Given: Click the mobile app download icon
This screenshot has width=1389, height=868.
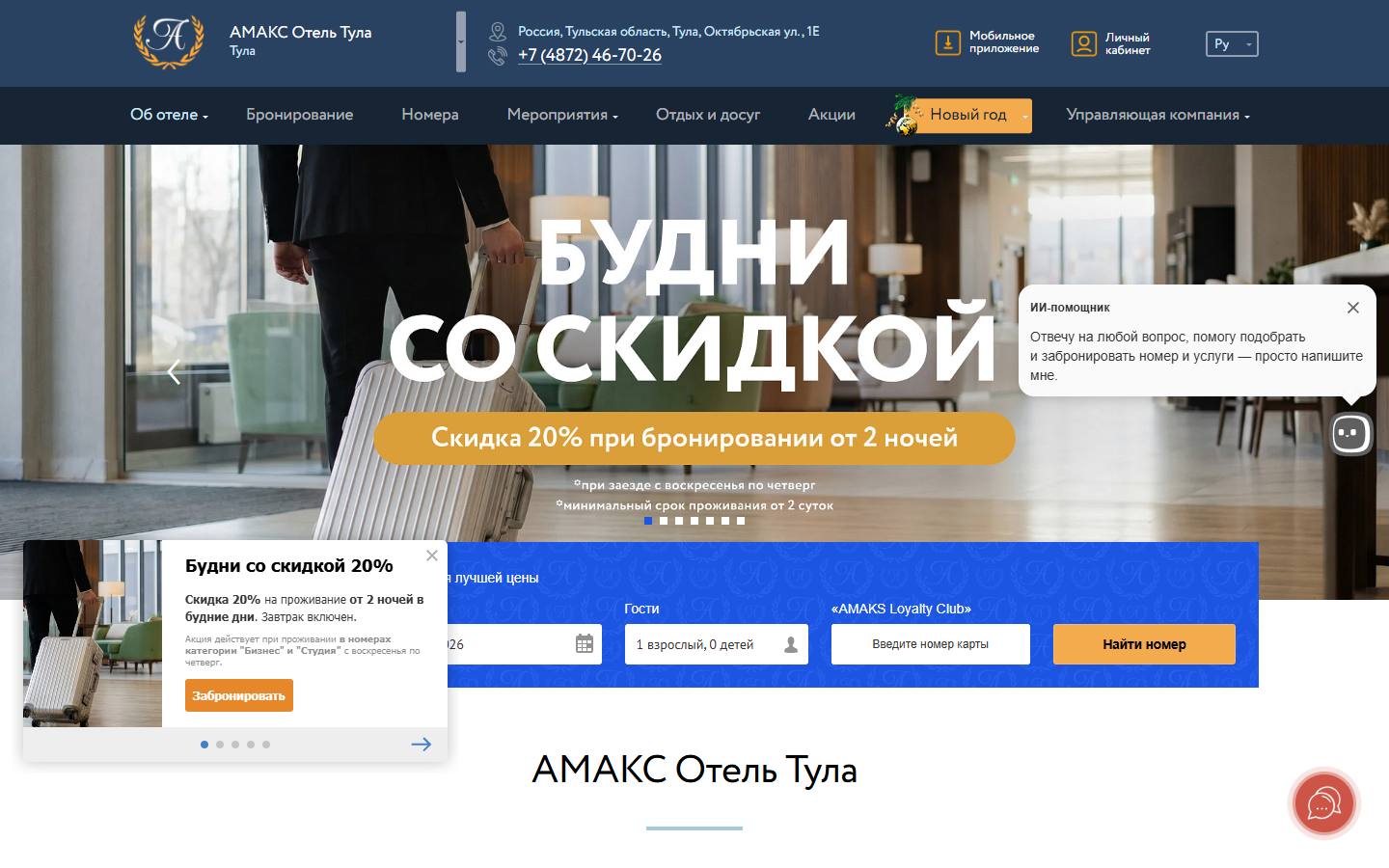Looking at the screenshot, I should point(947,42).
